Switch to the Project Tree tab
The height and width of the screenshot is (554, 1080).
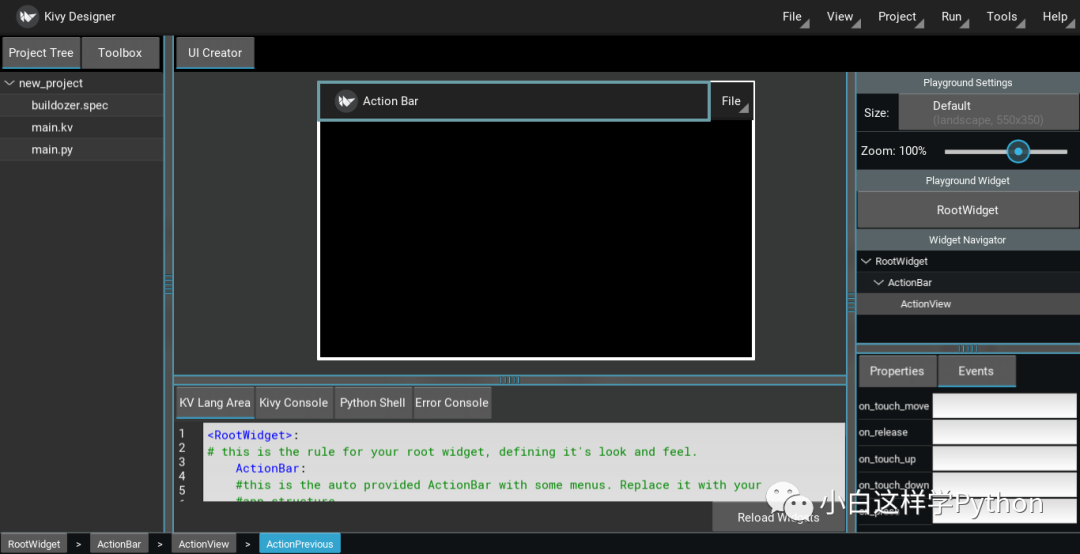pos(41,53)
